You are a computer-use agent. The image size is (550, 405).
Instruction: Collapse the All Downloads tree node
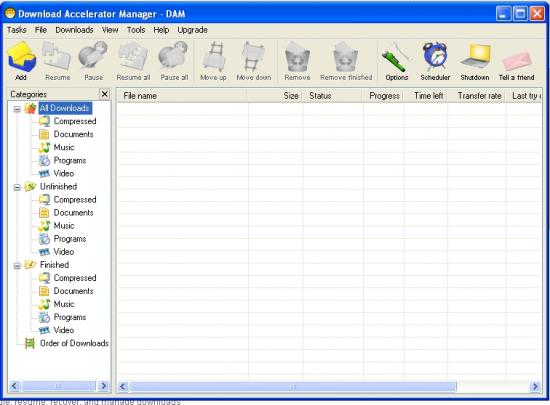(17, 109)
